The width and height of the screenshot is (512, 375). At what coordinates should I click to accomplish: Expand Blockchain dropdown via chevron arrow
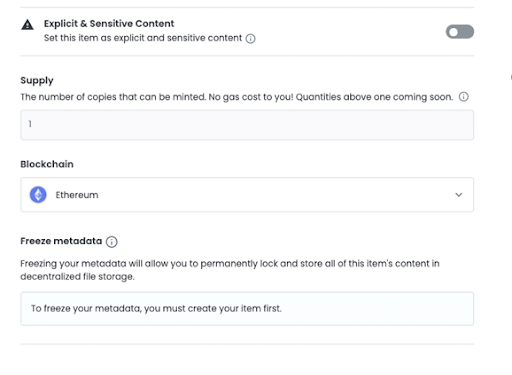tap(459, 195)
